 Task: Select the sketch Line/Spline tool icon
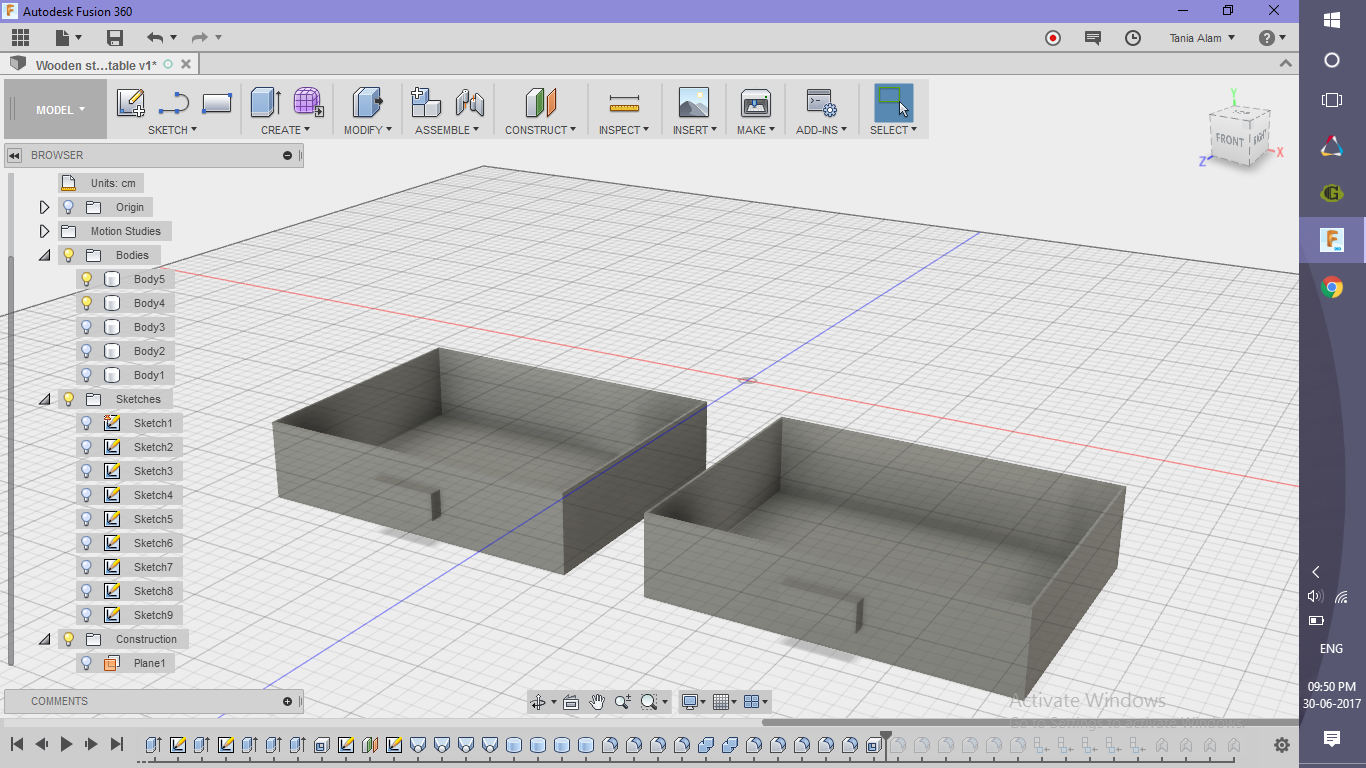pos(174,103)
